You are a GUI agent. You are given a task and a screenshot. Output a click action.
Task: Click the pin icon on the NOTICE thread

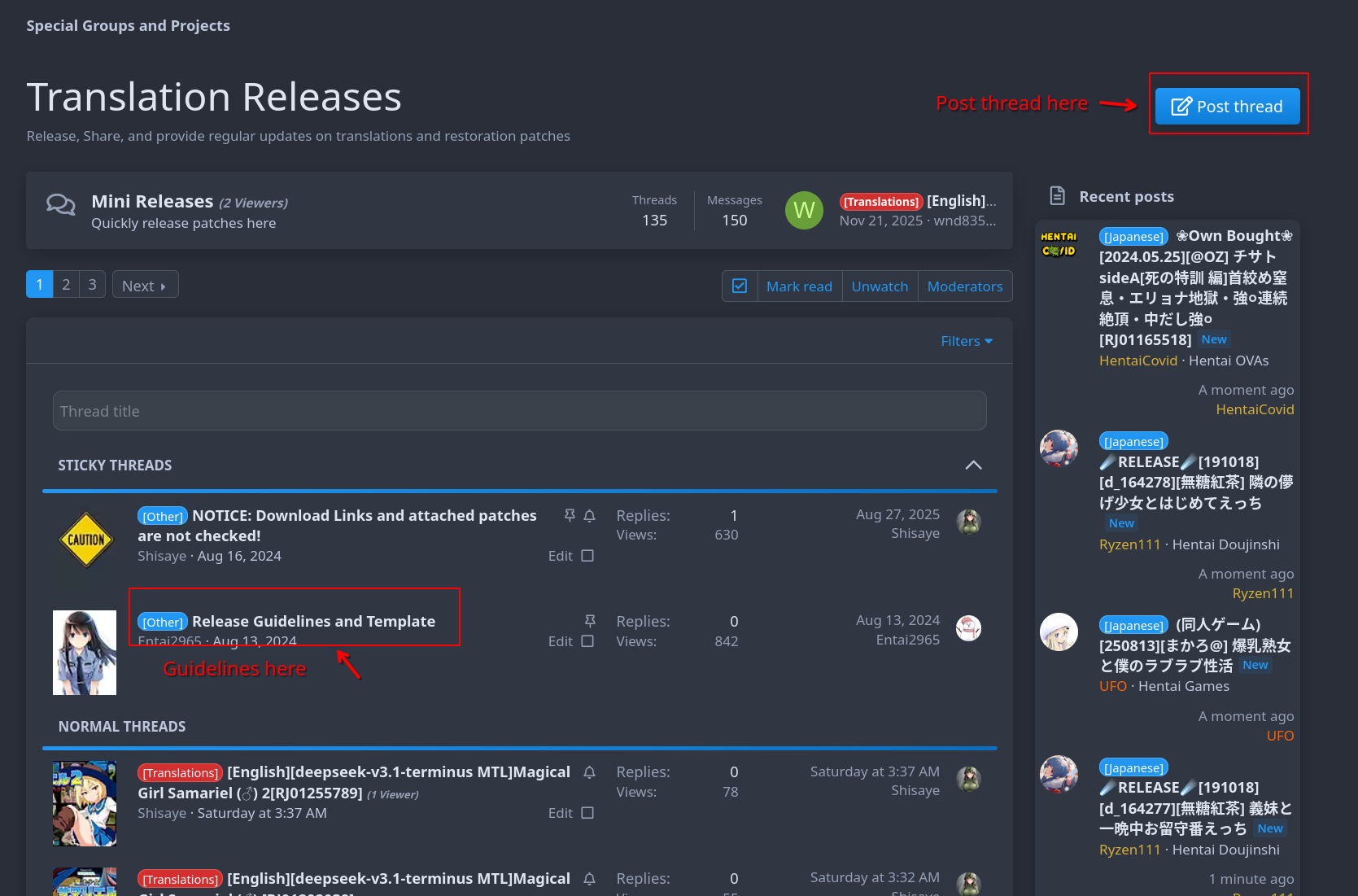[x=570, y=515]
